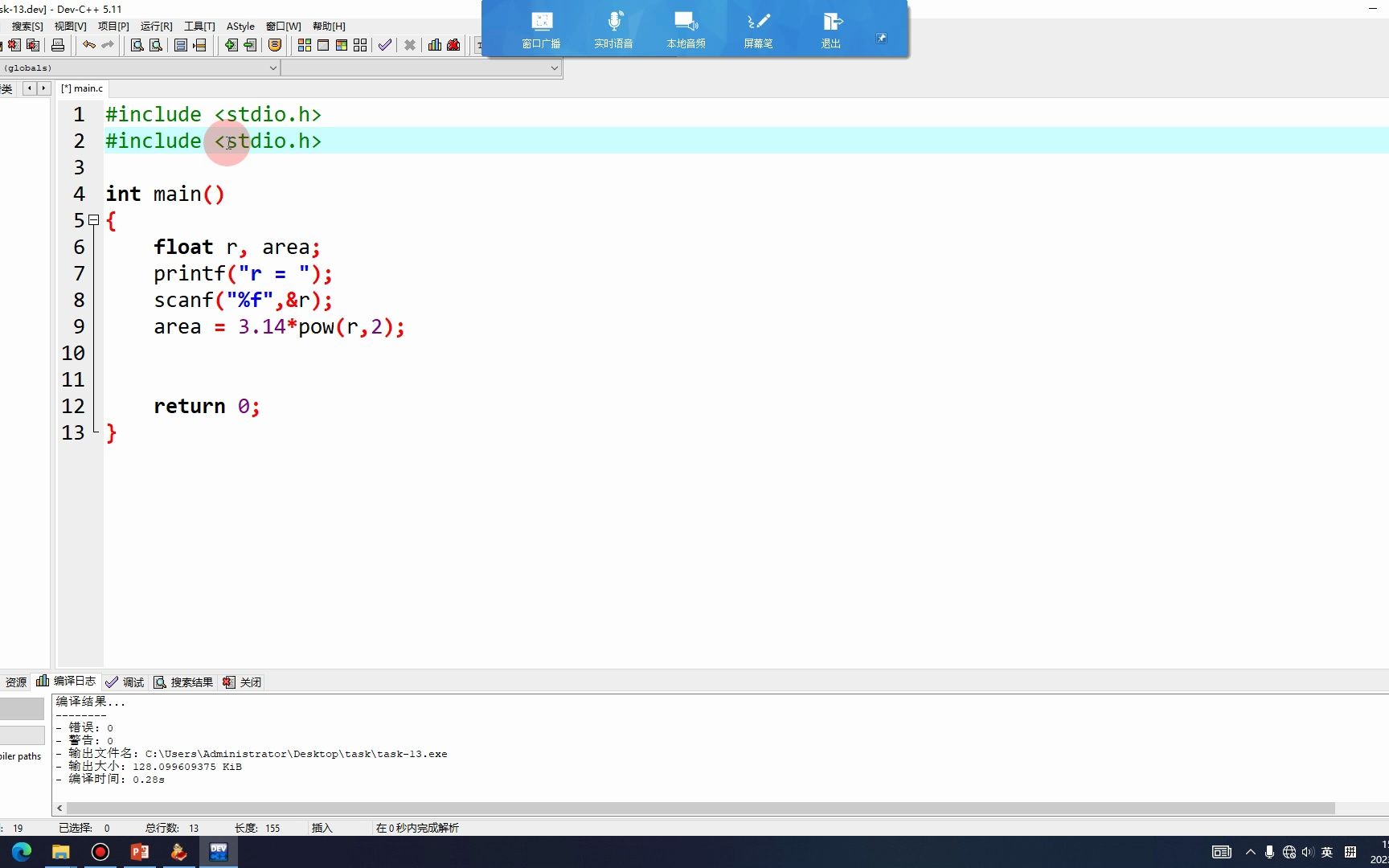The height and width of the screenshot is (868, 1389).
Task: Switch to the 调试 tab
Action: pos(125,682)
